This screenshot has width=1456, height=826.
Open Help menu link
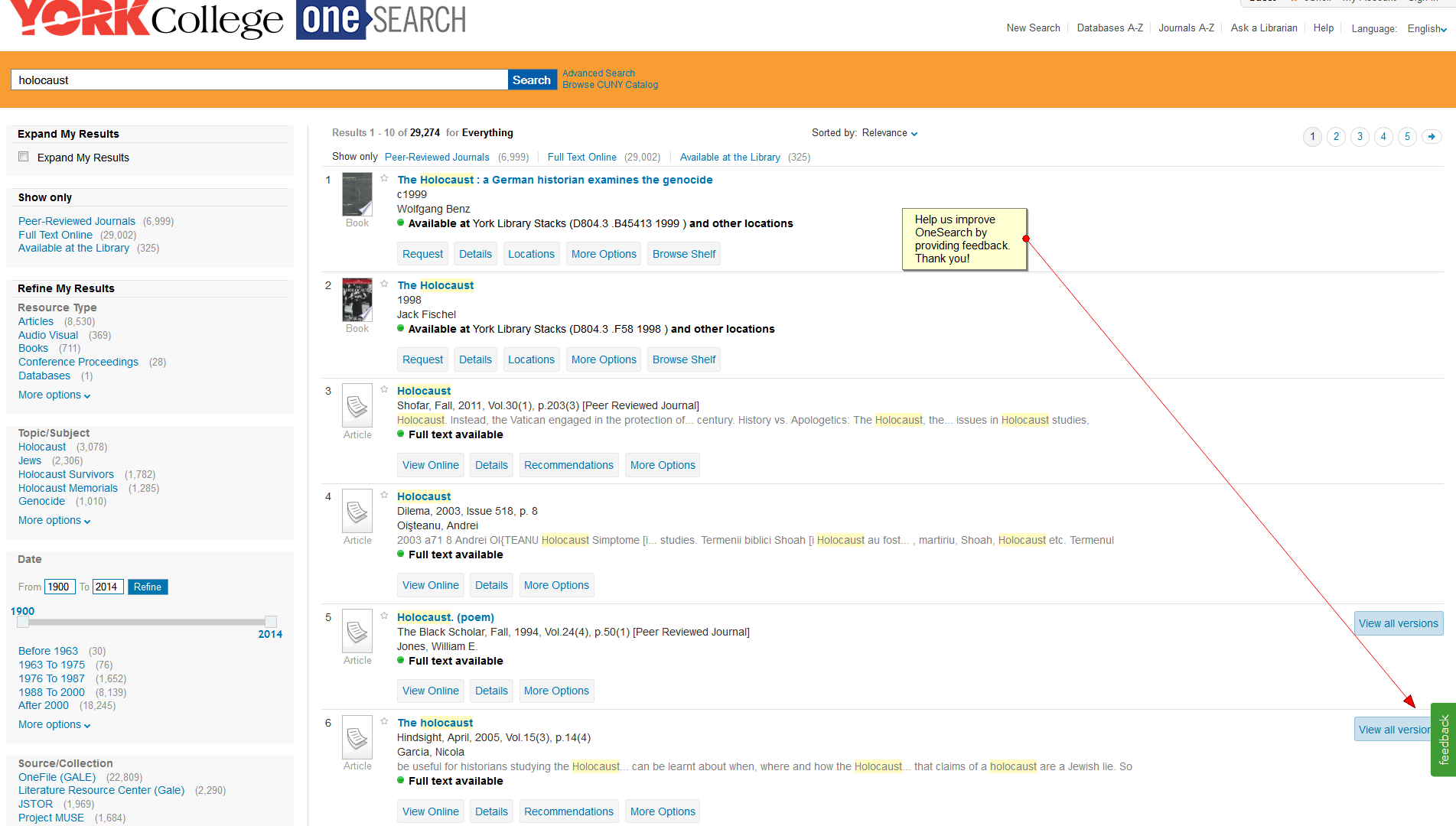[1323, 28]
